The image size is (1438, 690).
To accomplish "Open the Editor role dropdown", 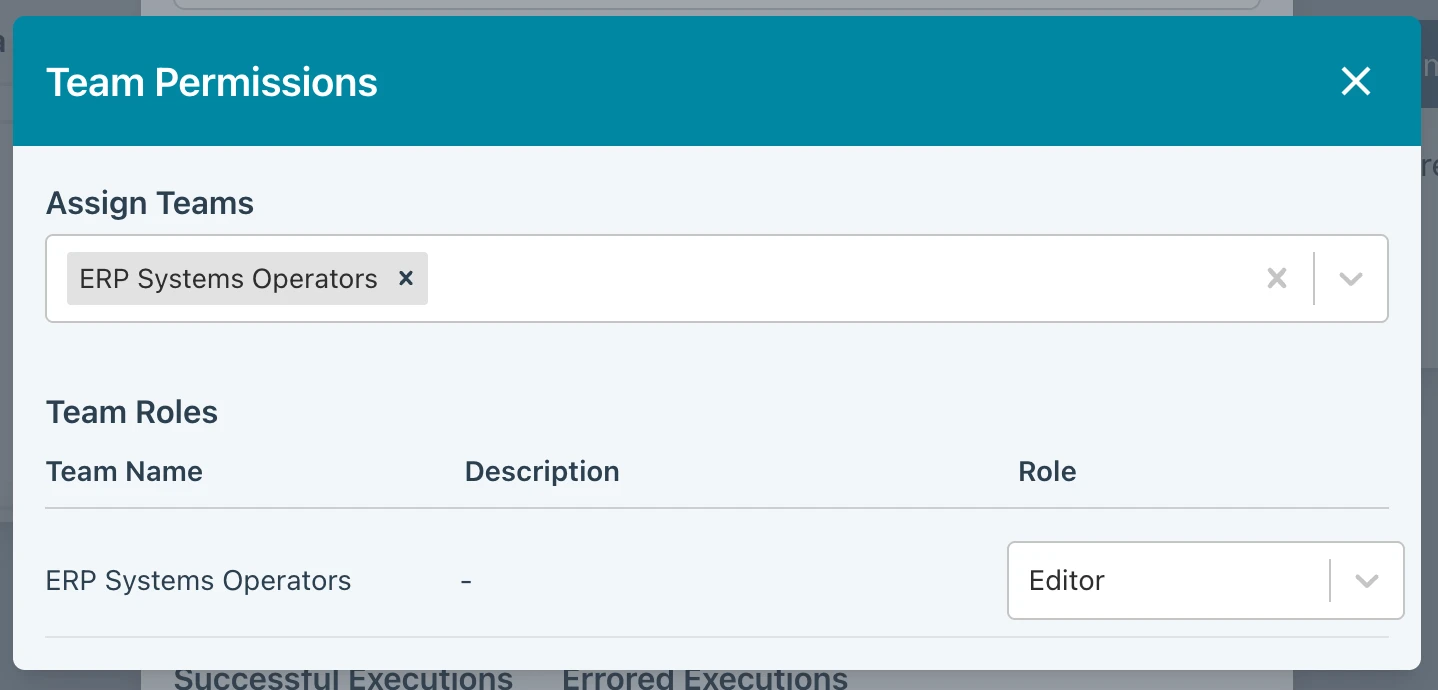I will tap(1168, 581).
